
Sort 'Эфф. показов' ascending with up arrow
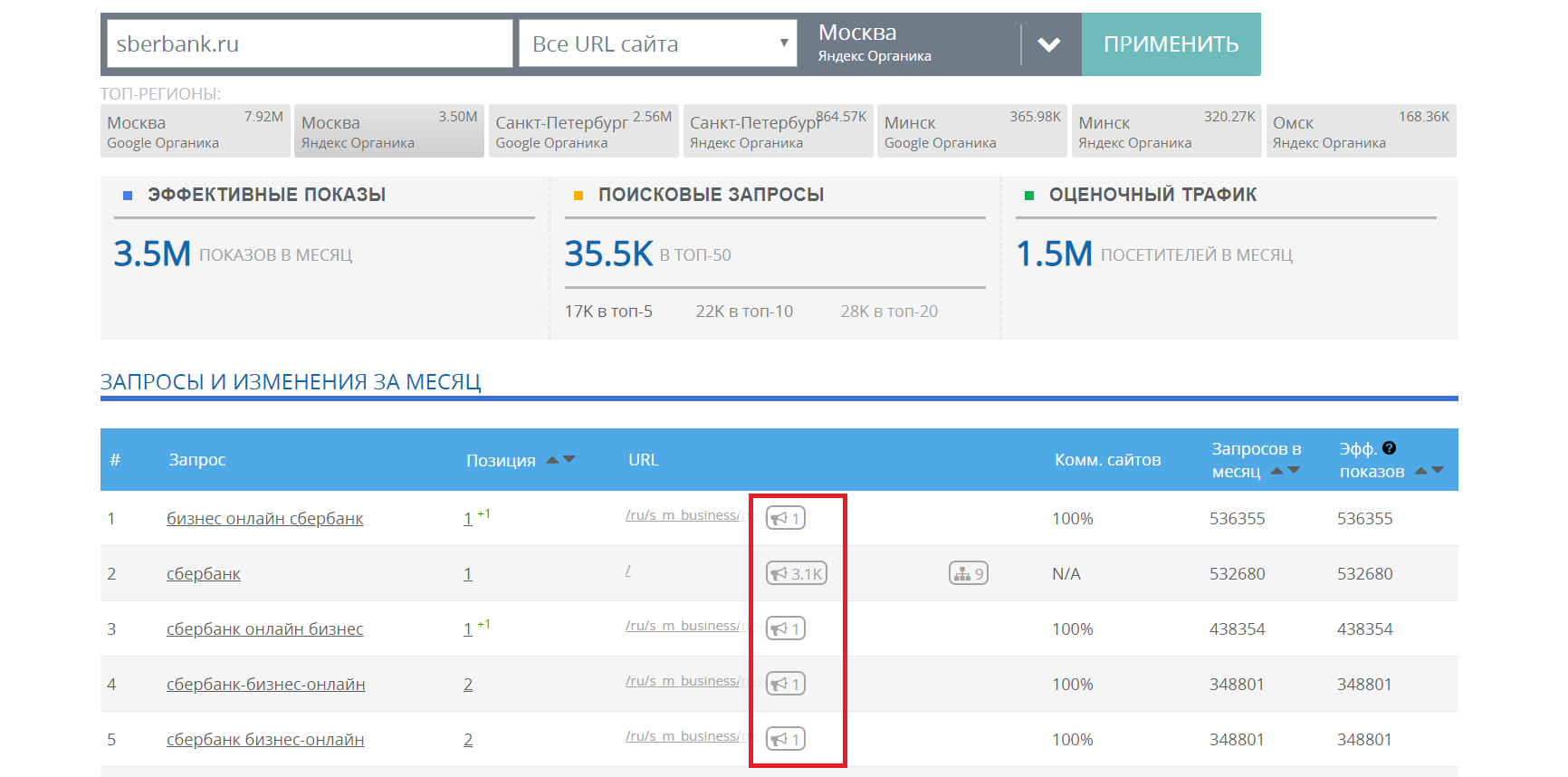tap(1421, 471)
